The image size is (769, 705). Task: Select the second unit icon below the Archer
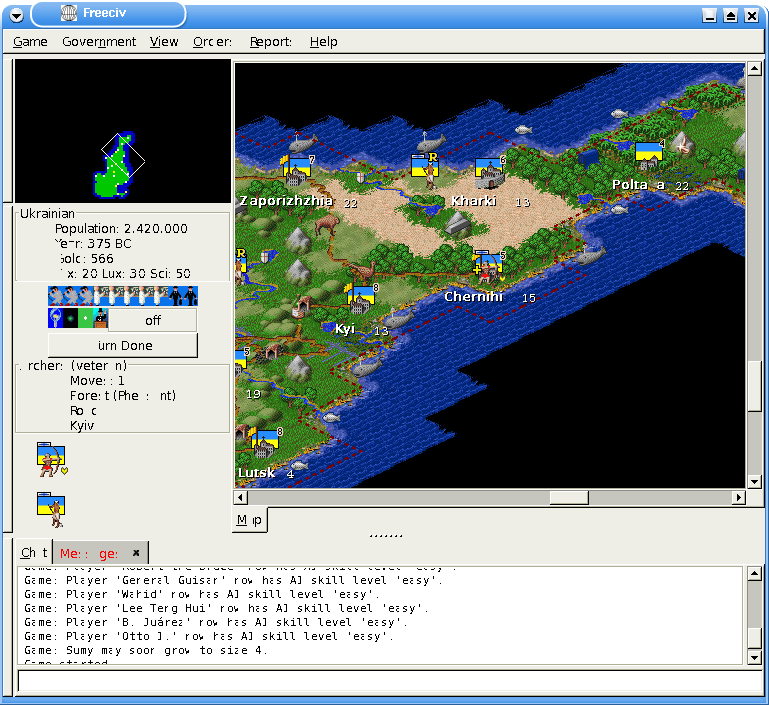(51, 510)
